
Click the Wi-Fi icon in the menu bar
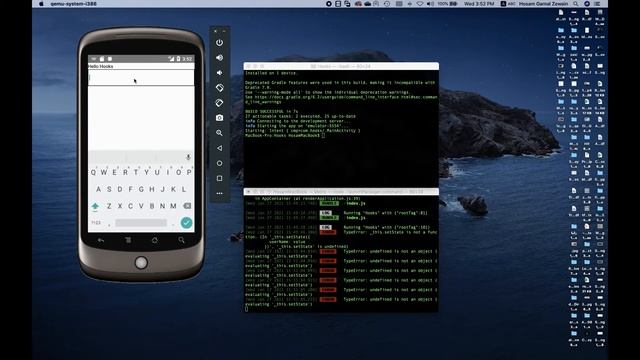click(x=420, y=4)
